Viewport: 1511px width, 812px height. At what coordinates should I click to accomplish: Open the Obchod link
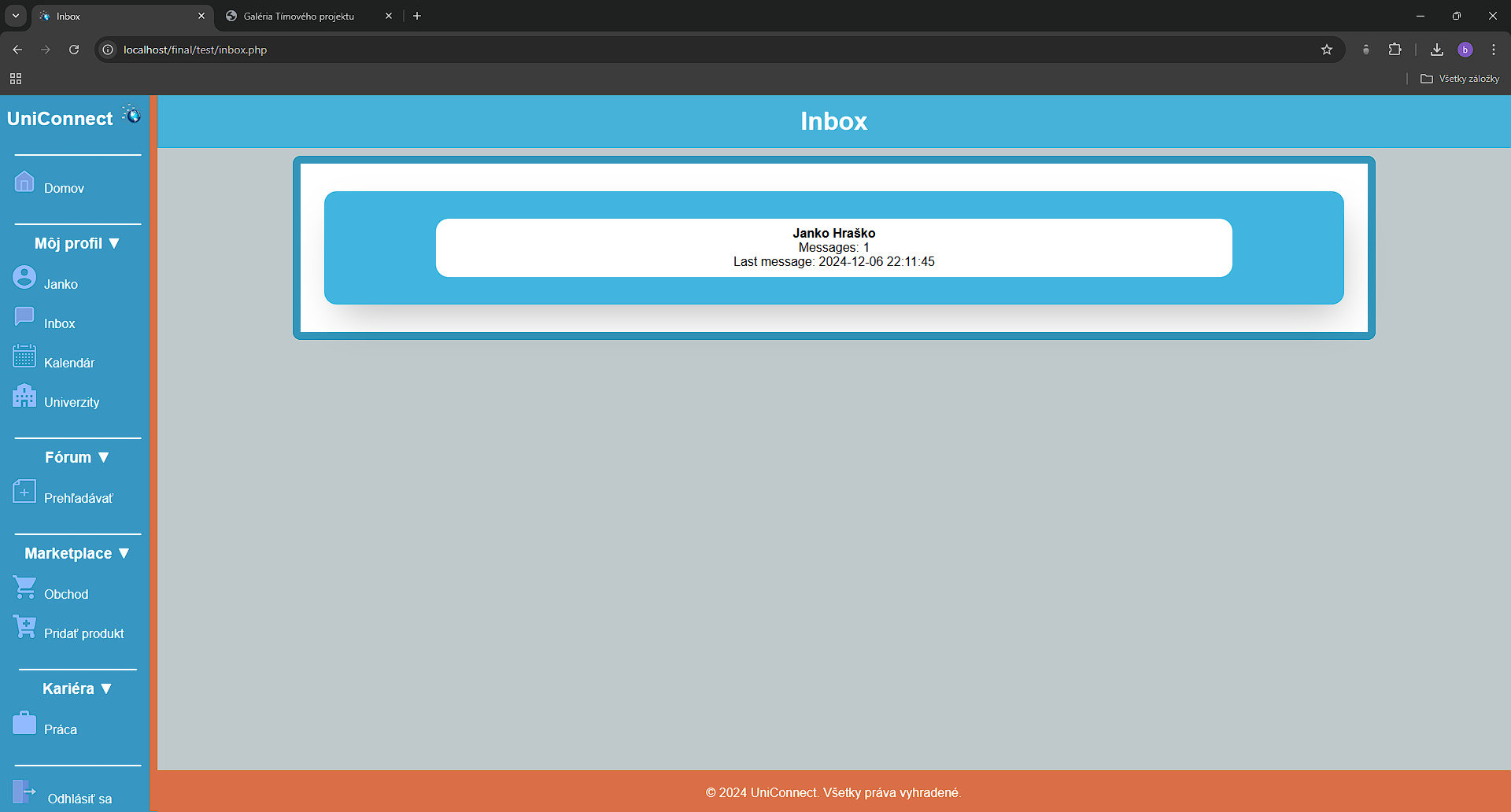(66, 594)
